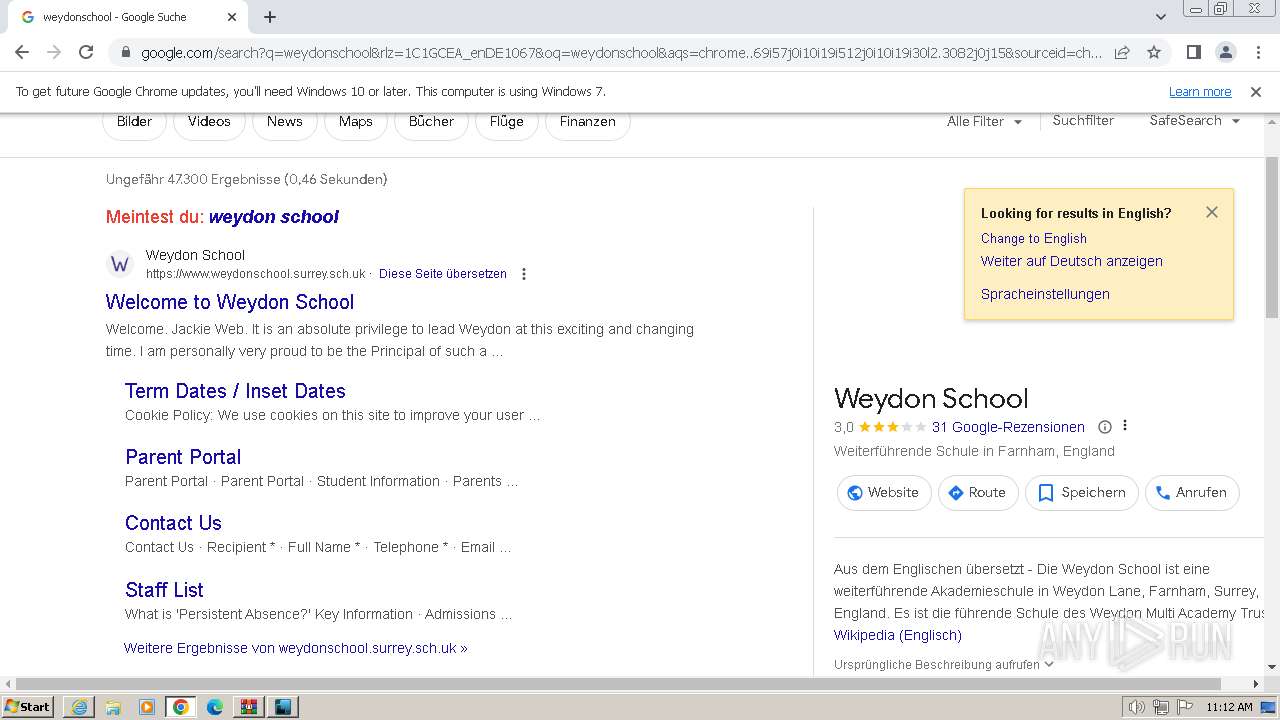Bookmark this page with star icon
Screen dimensions: 1280x720
(x=1154, y=52)
